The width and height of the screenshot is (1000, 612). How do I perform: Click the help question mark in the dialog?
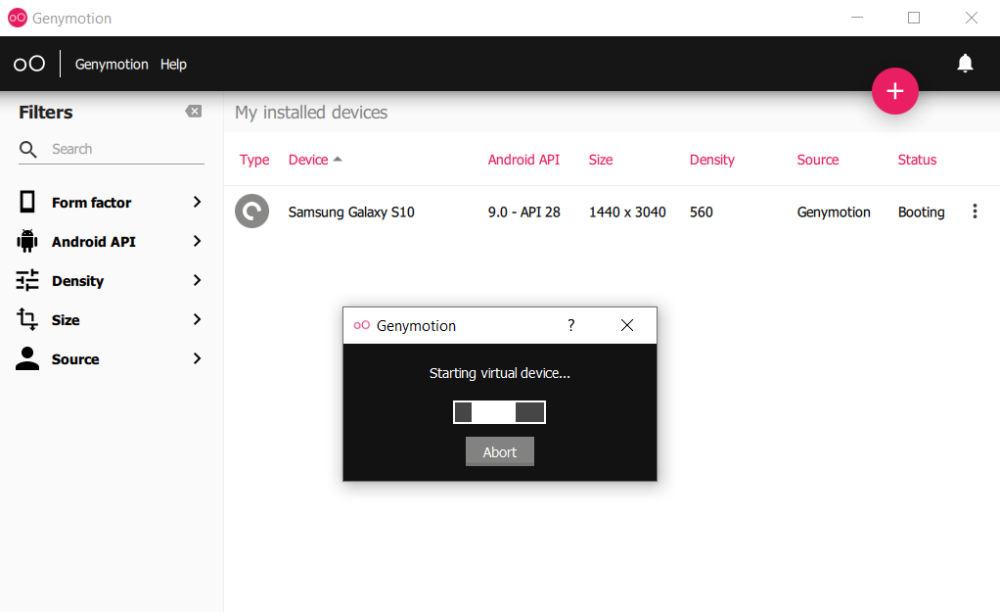coord(571,326)
